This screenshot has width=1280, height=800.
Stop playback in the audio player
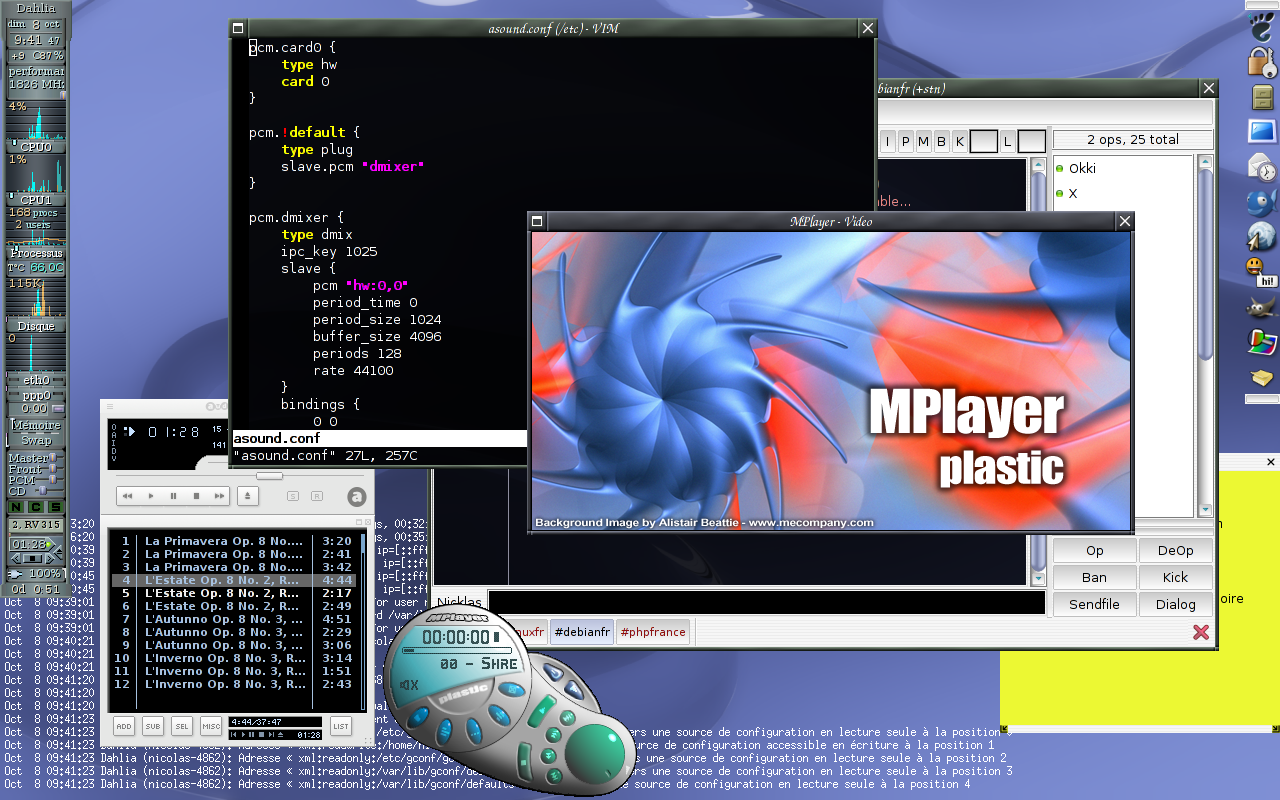[x=197, y=496]
